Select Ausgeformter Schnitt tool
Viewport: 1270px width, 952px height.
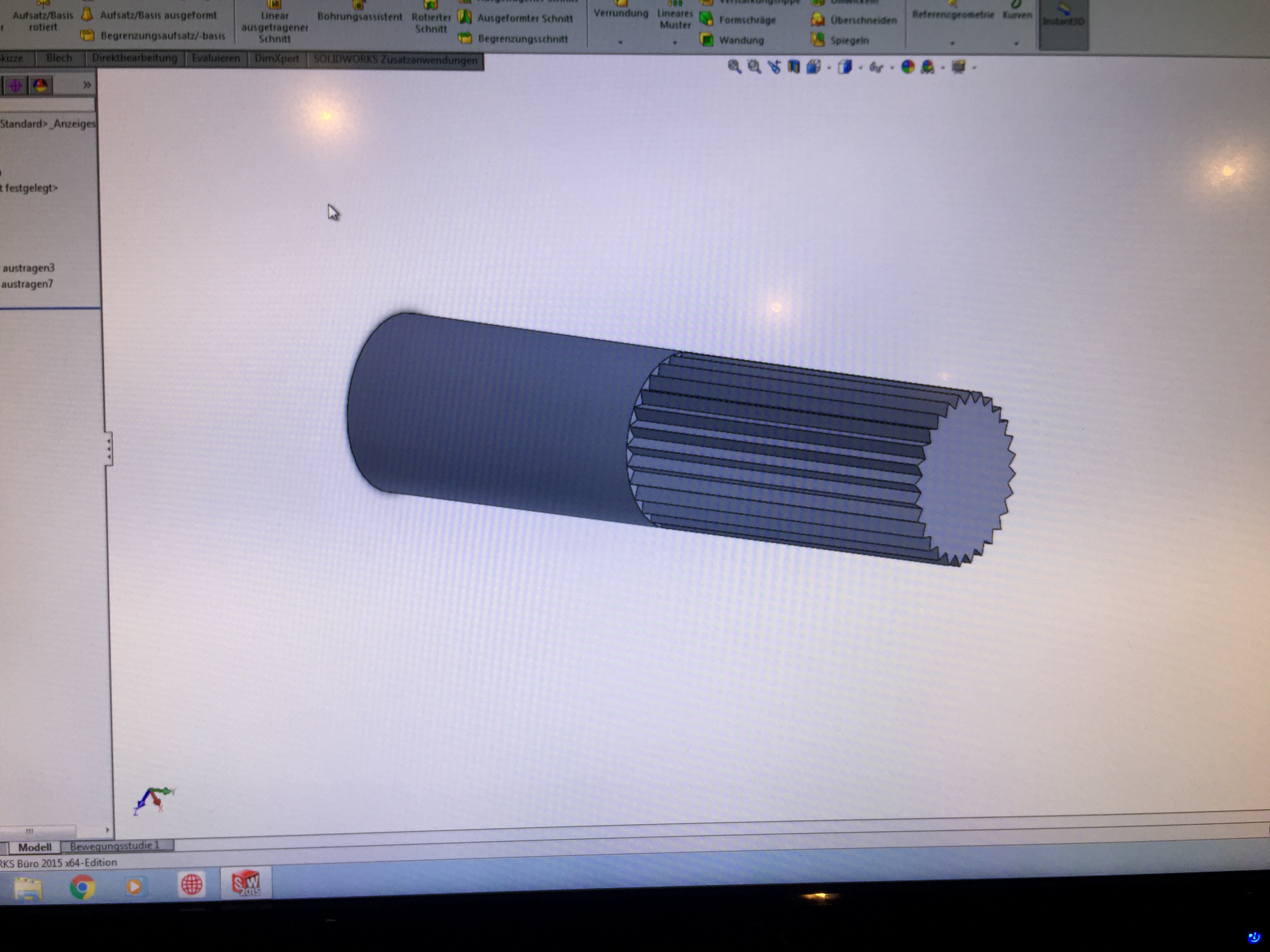[516, 18]
